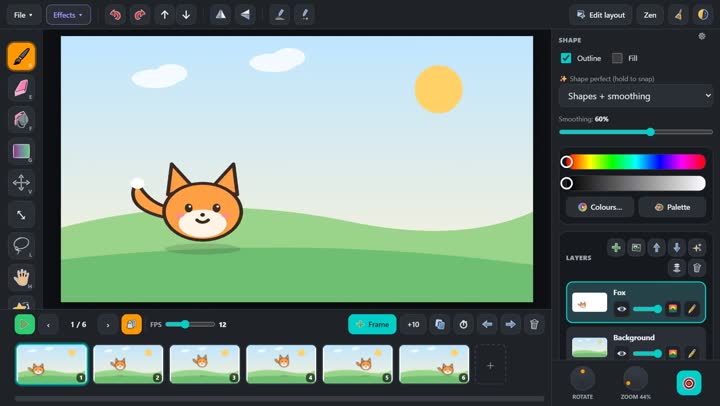Add a new Frame button
This screenshot has height=406, width=720.
point(372,324)
